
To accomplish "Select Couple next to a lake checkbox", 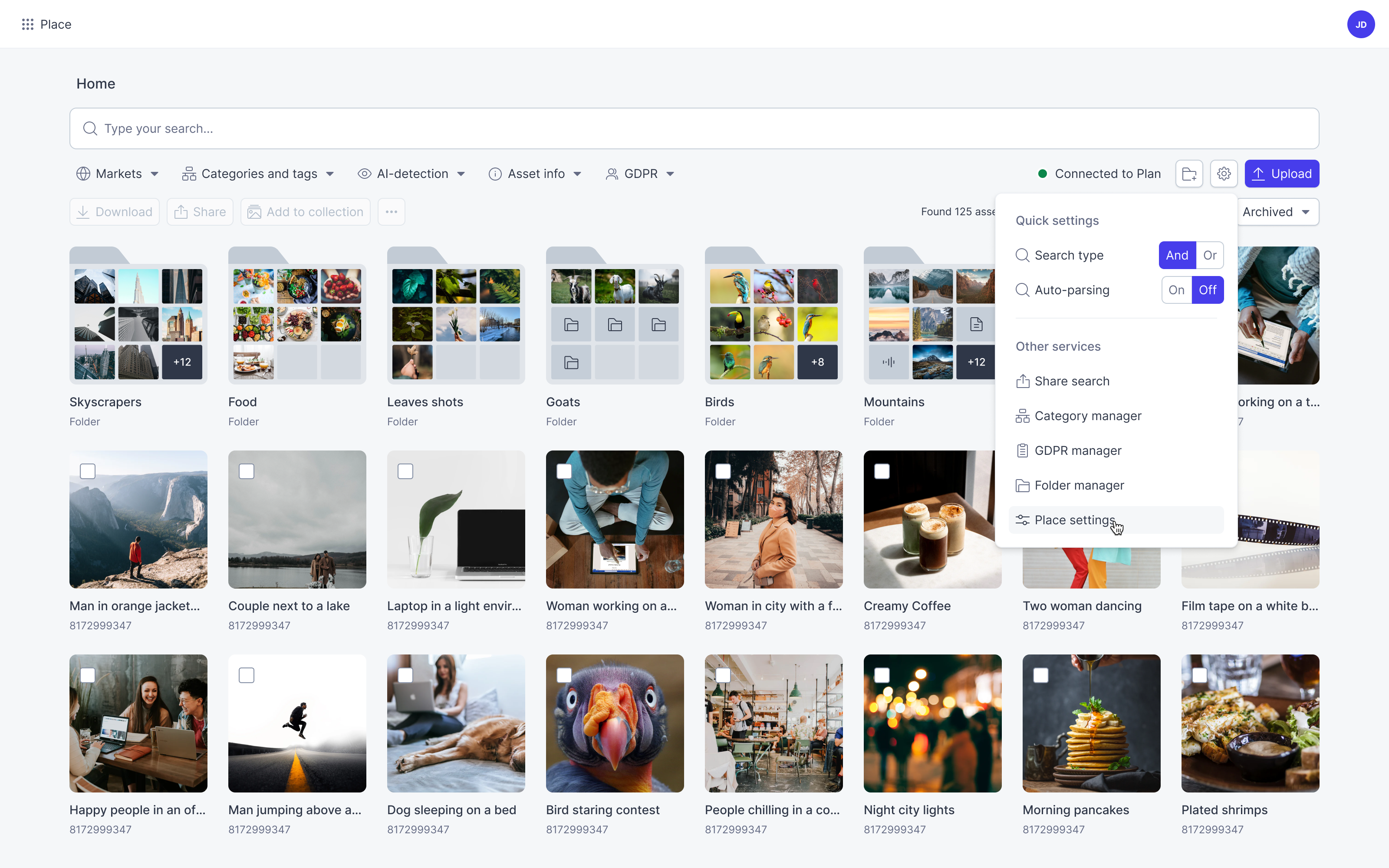I will tap(247, 471).
